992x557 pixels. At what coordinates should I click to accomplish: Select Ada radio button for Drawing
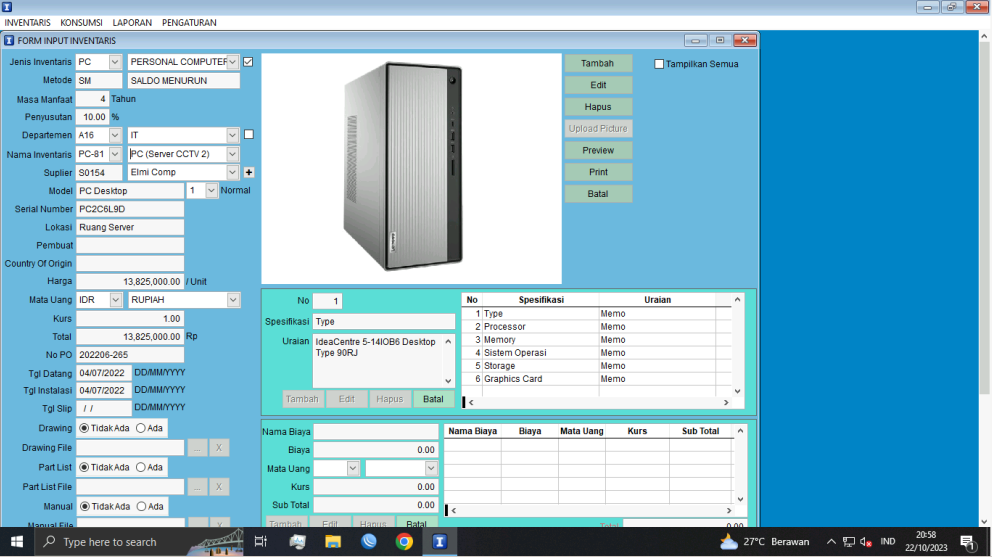click(141, 428)
